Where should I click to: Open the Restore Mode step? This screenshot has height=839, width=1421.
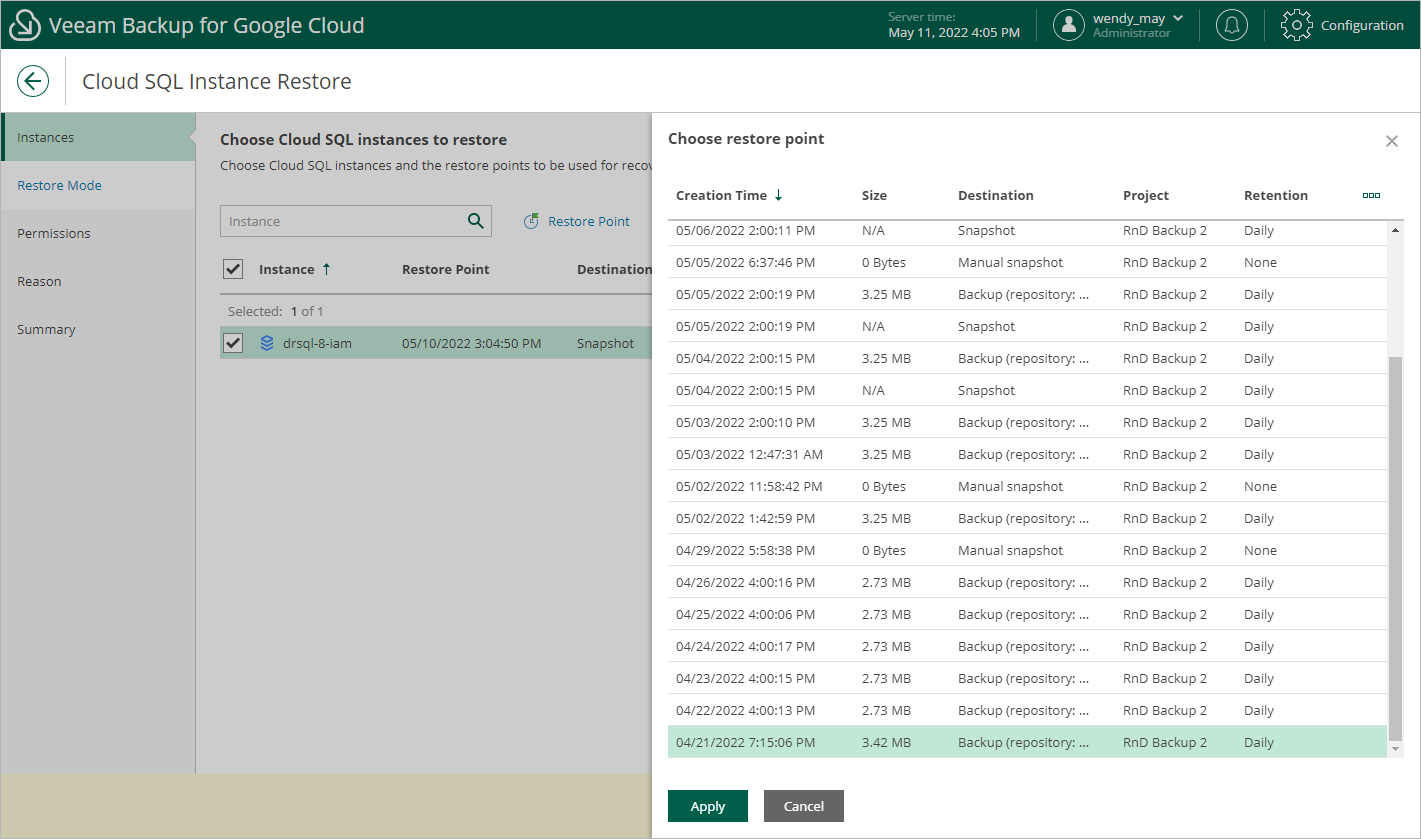(98, 185)
